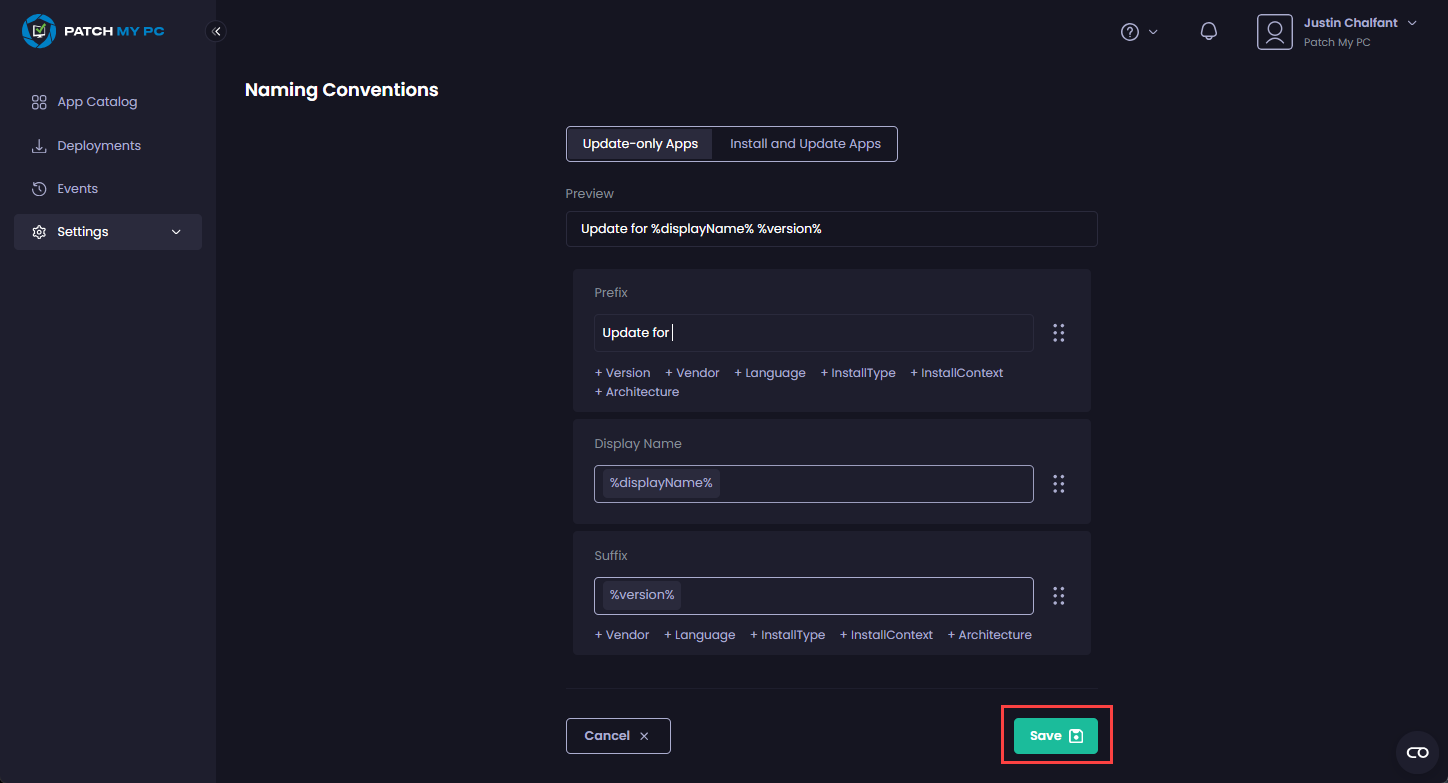1448x783 pixels.
Task: Click the help question mark icon
Action: (x=1131, y=31)
